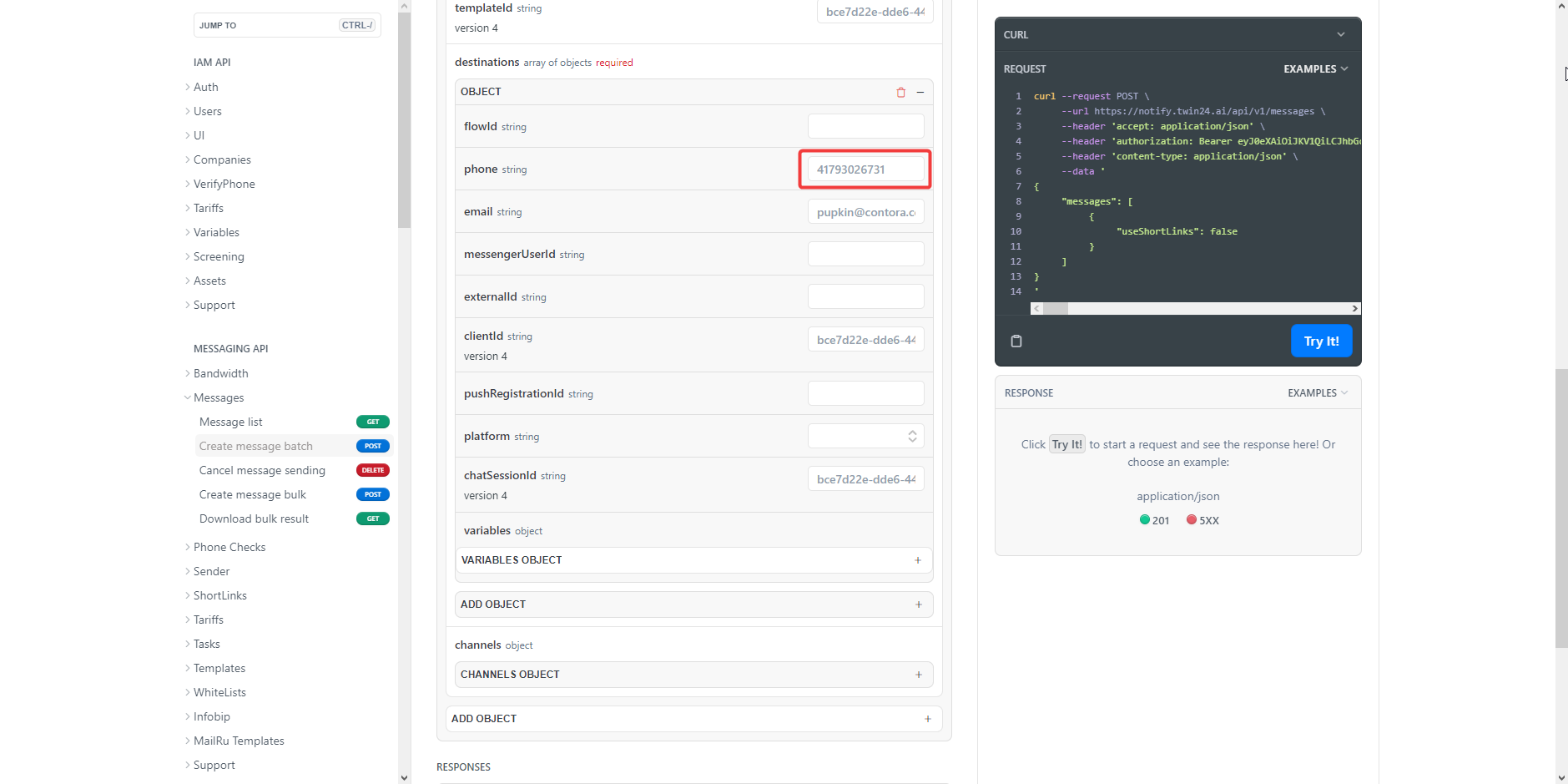Click red 5XX response example
This screenshot has height=784, width=1568.
click(1203, 520)
